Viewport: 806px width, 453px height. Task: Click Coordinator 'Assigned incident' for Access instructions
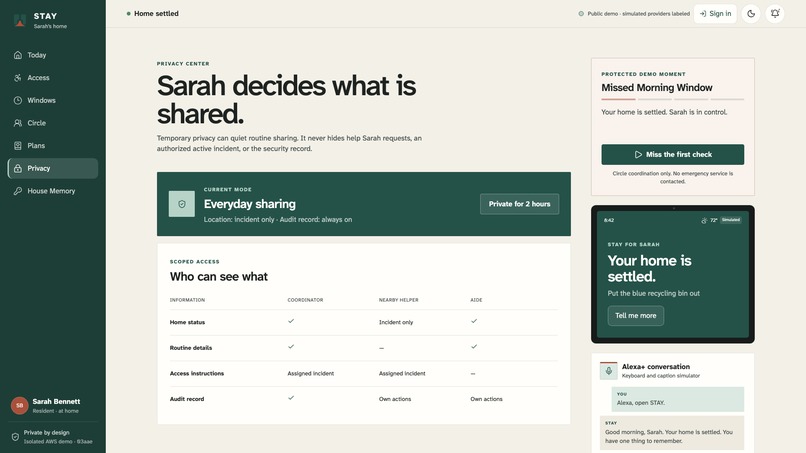310,373
